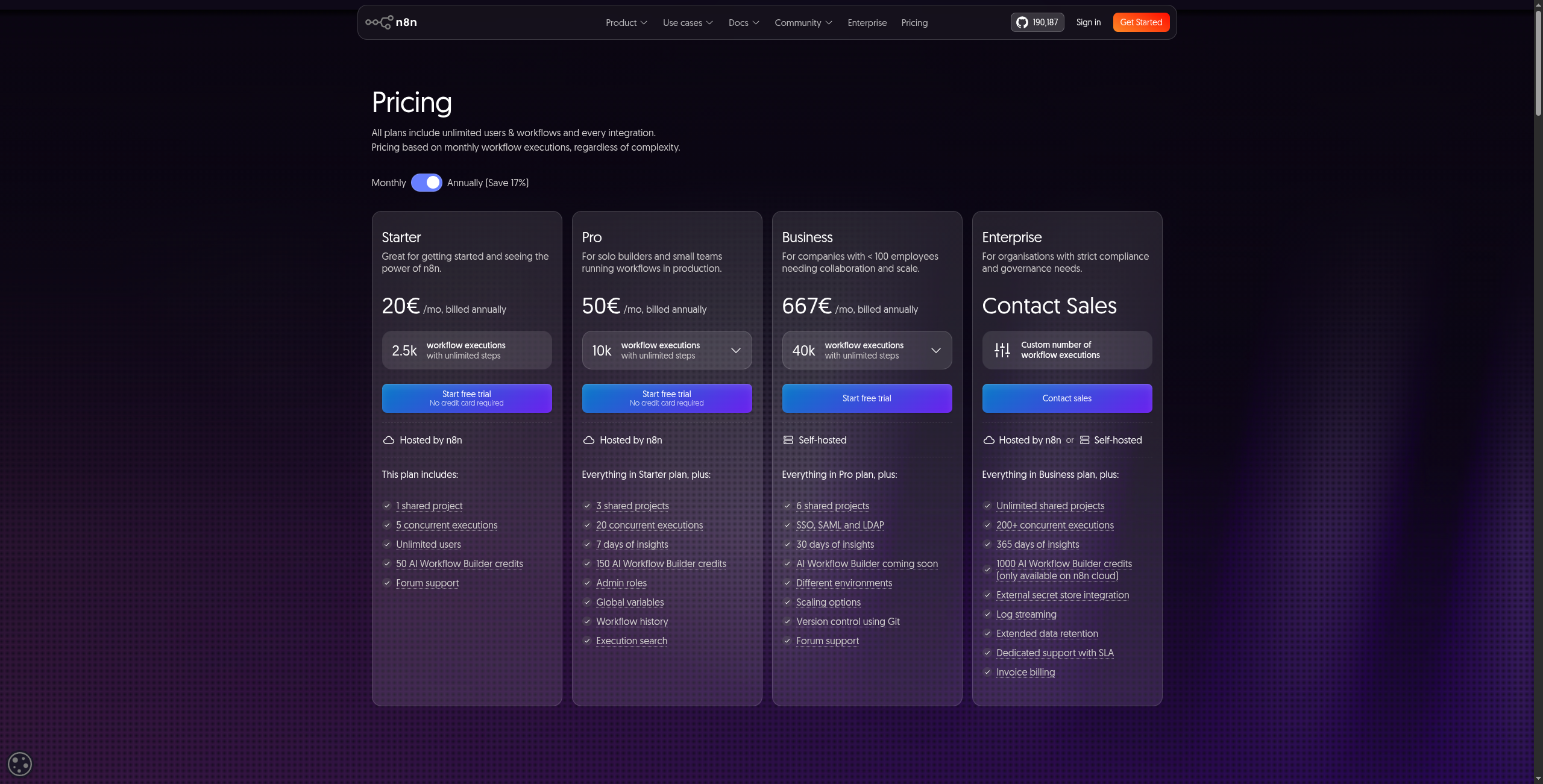Viewport: 1543px width, 784px height.
Task: Click the Sign in link
Action: [1088, 22]
